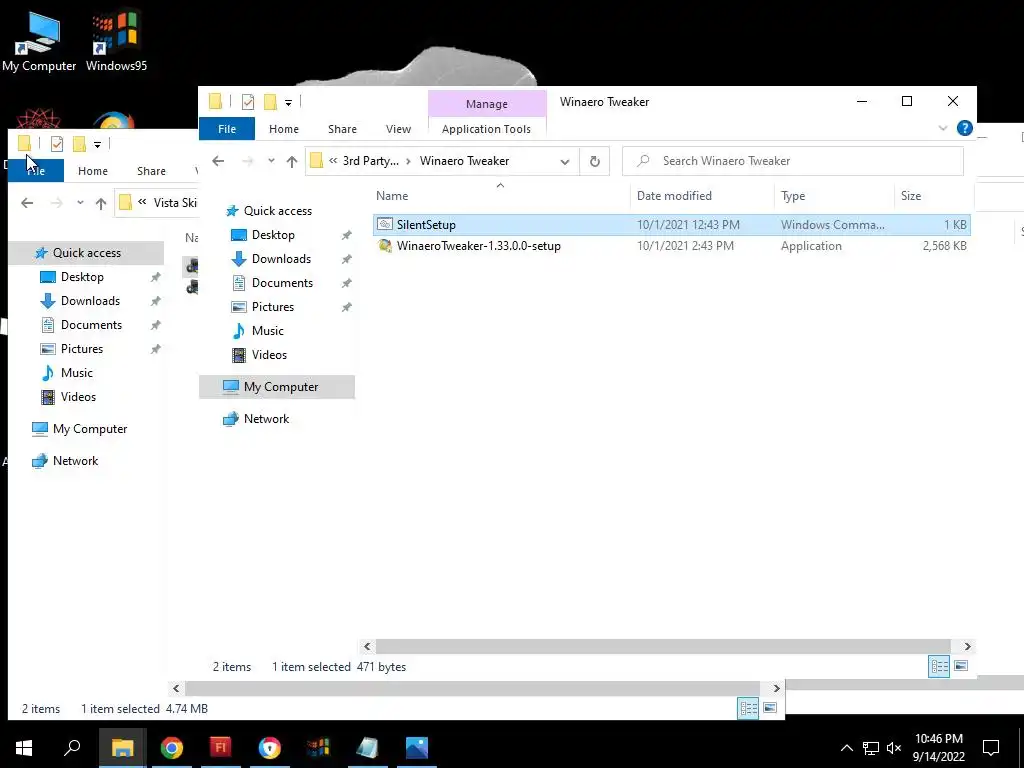Open the Application Tools tab
This screenshot has height=768, width=1024.
pyautogui.click(x=486, y=129)
